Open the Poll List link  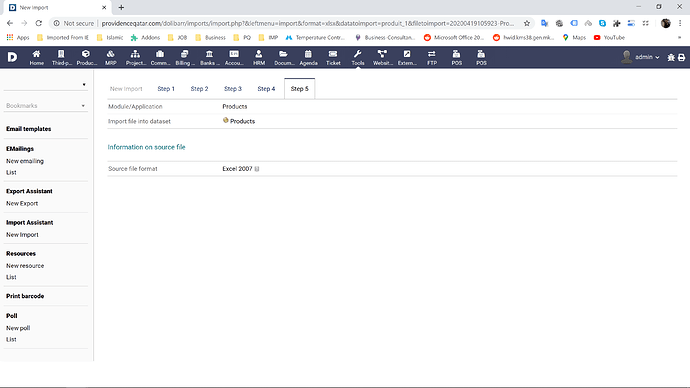pos(11,340)
